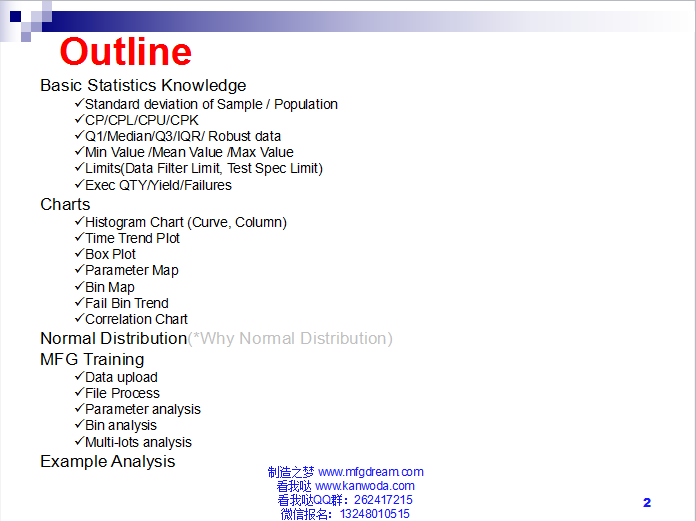Viewport: 696px width, 521px height.
Task: Select the 'Example Analysis' heading
Action: click(x=108, y=462)
